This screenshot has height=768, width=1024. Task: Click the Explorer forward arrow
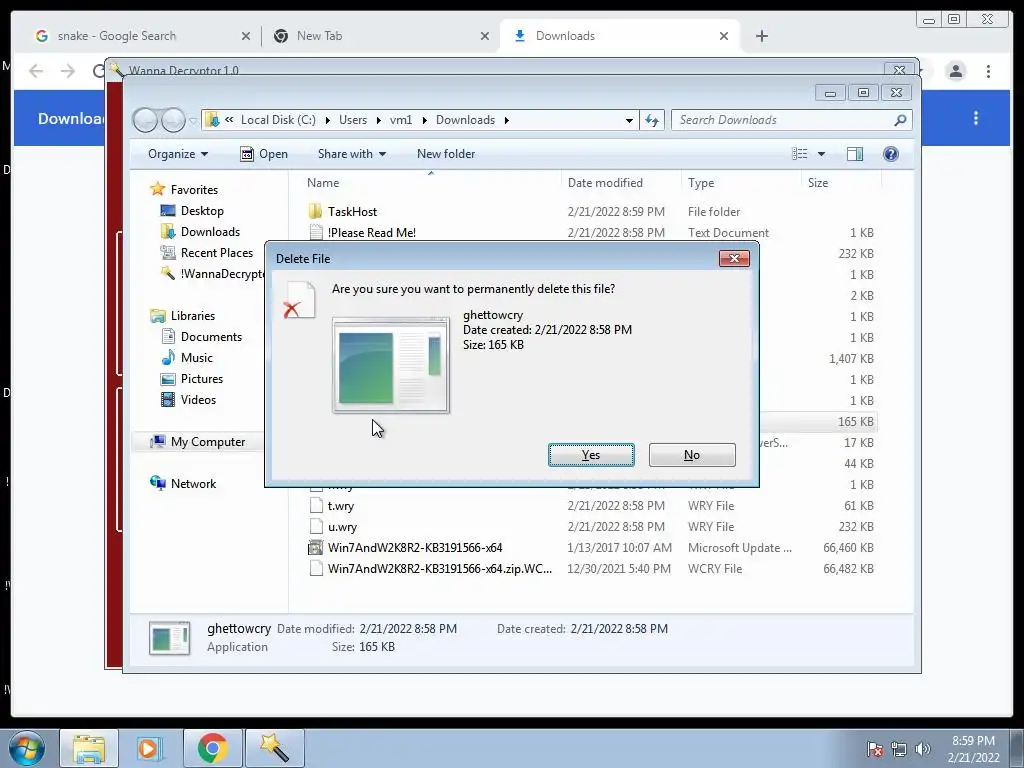coord(173,120)
